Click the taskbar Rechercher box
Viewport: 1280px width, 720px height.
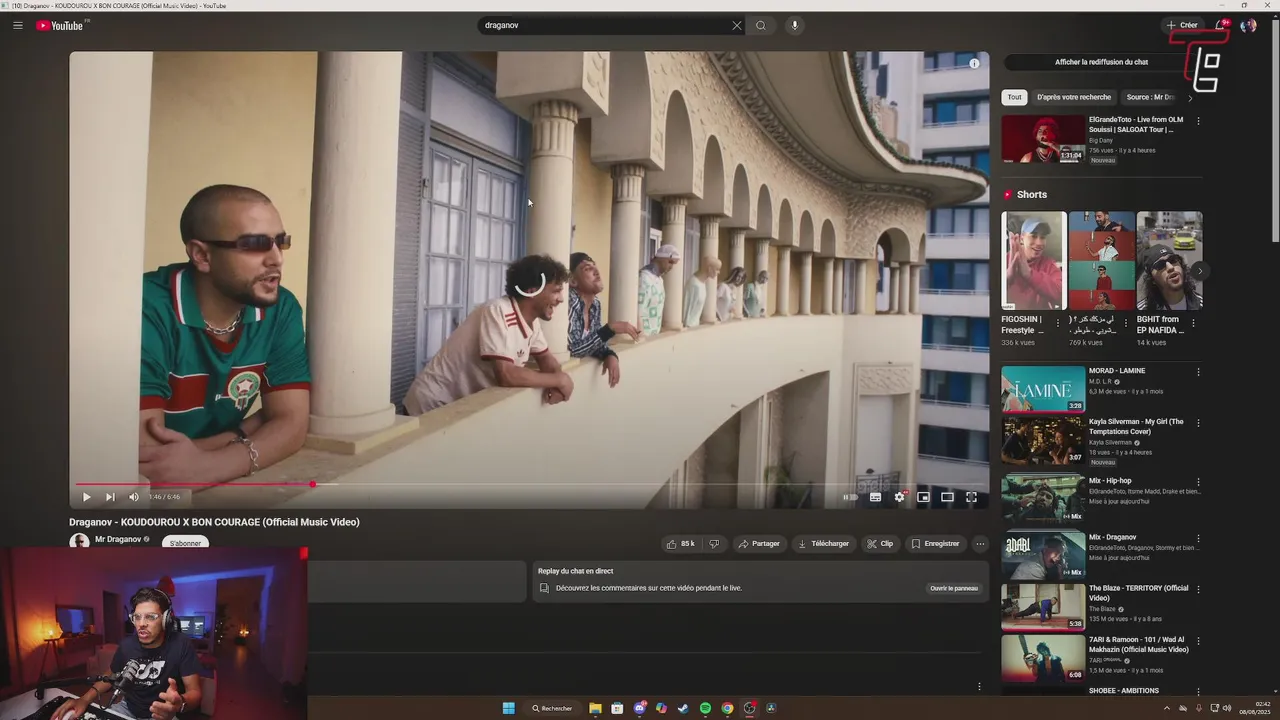(x=552, y=708)
